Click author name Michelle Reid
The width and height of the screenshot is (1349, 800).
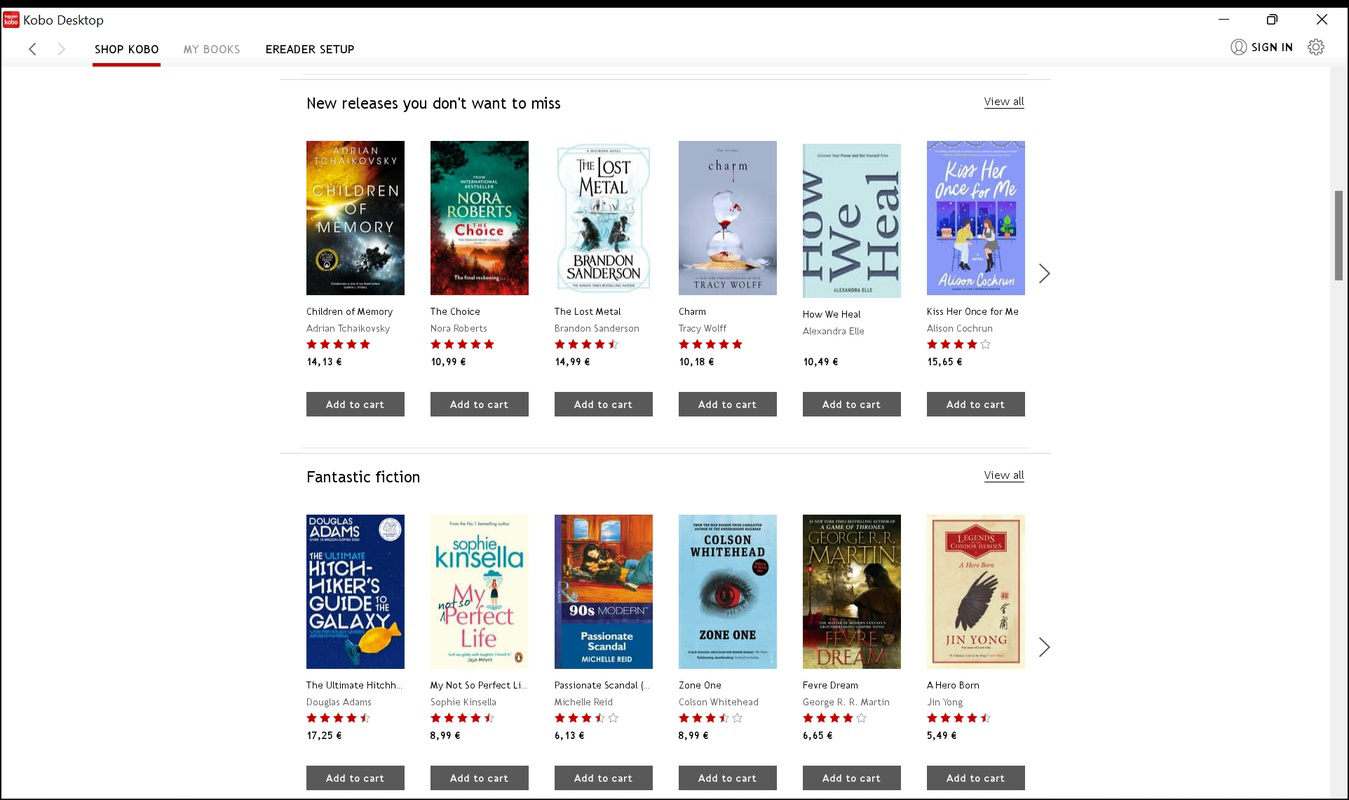point(583,702)
